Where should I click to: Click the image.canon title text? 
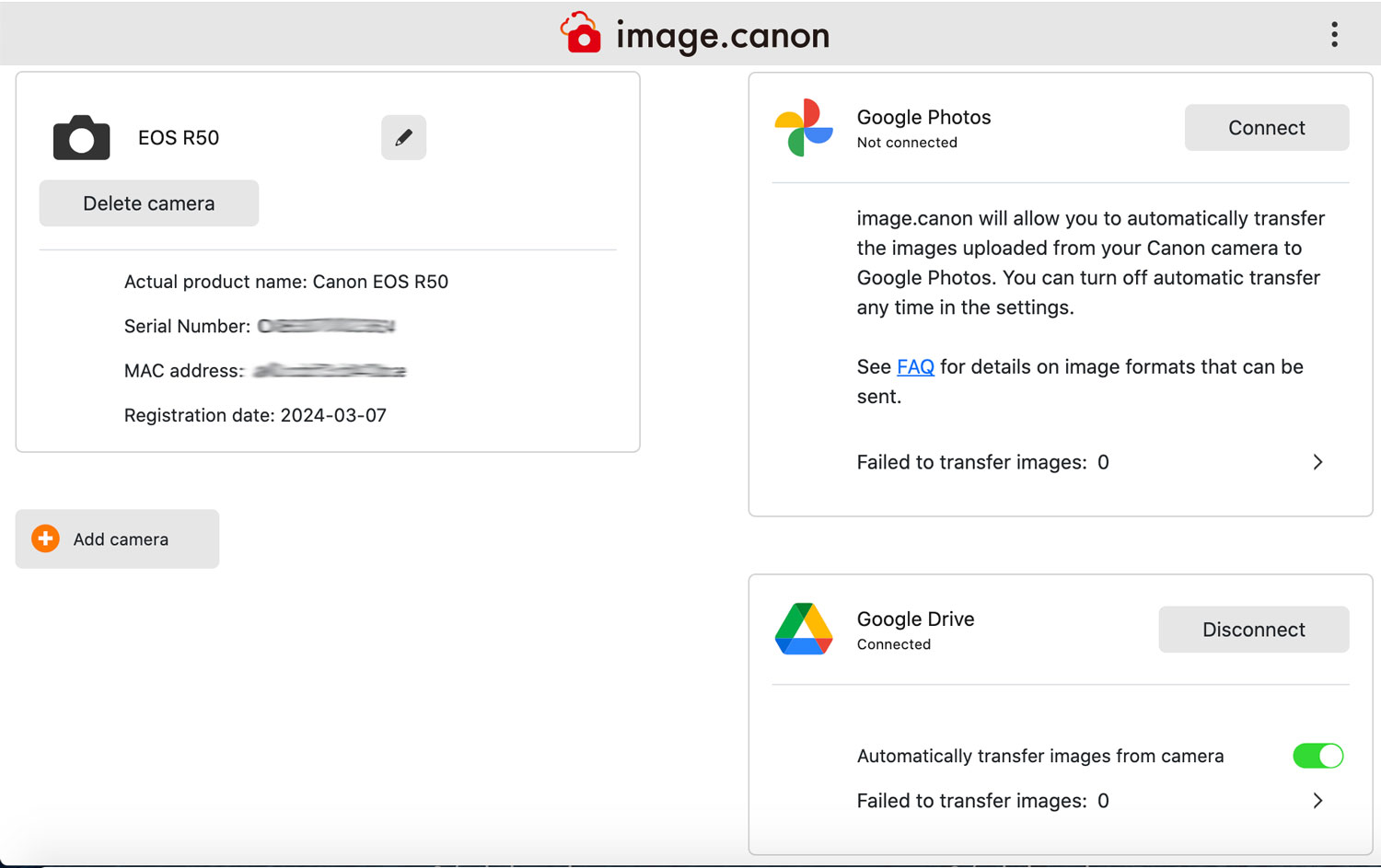point(723,36)
